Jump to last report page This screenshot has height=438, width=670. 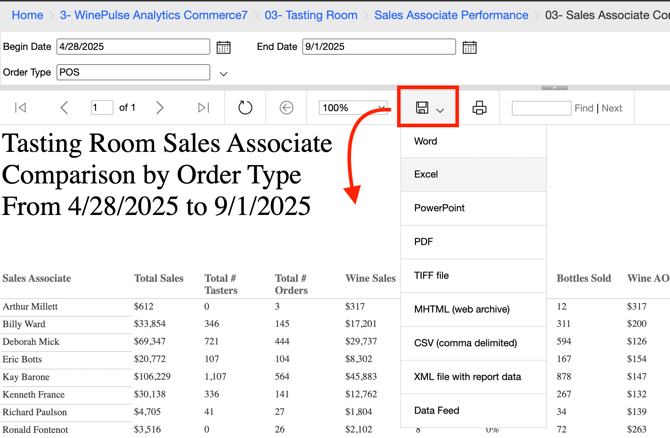[204, 108]
